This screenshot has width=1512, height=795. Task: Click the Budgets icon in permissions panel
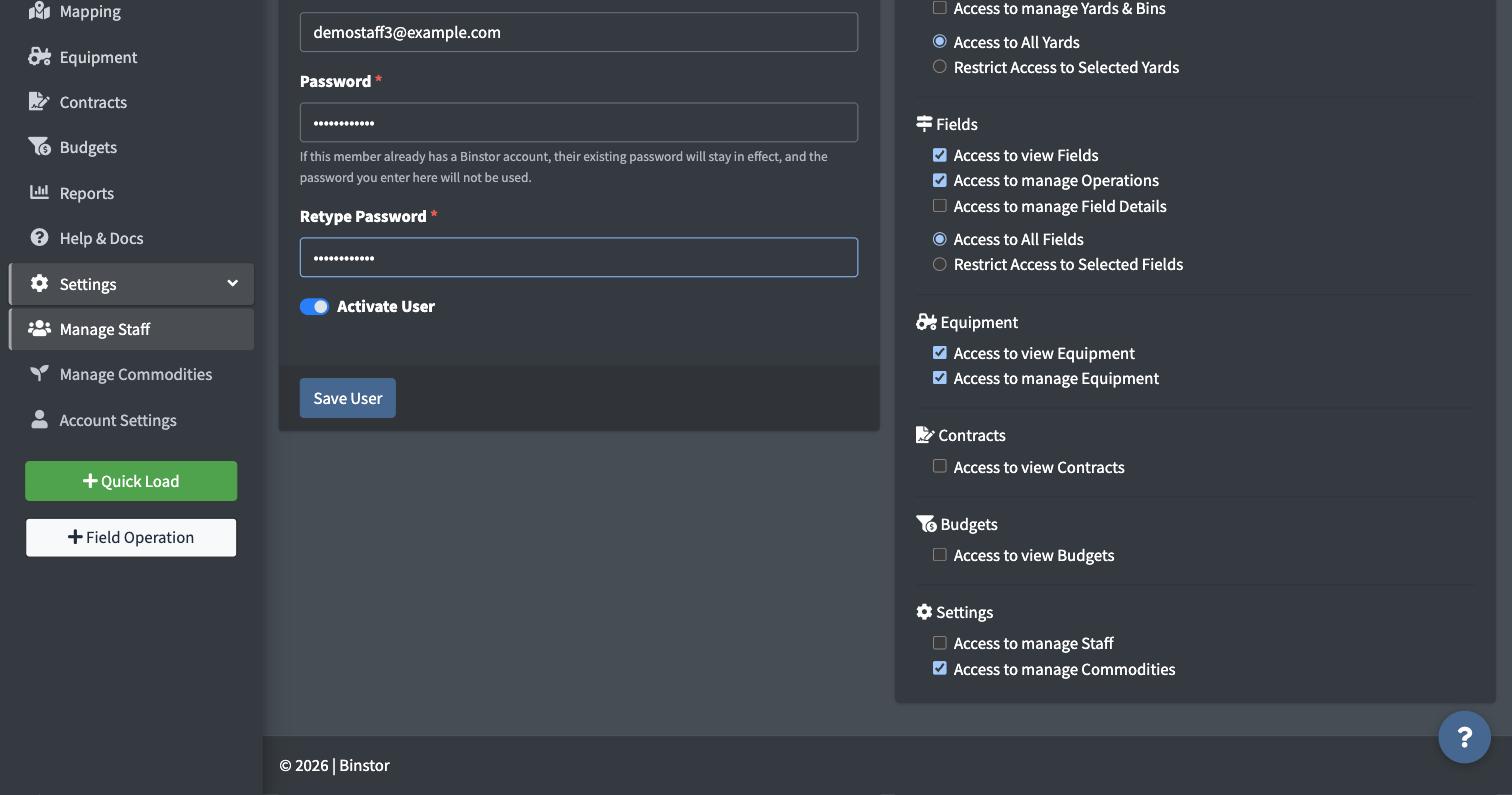926,524
